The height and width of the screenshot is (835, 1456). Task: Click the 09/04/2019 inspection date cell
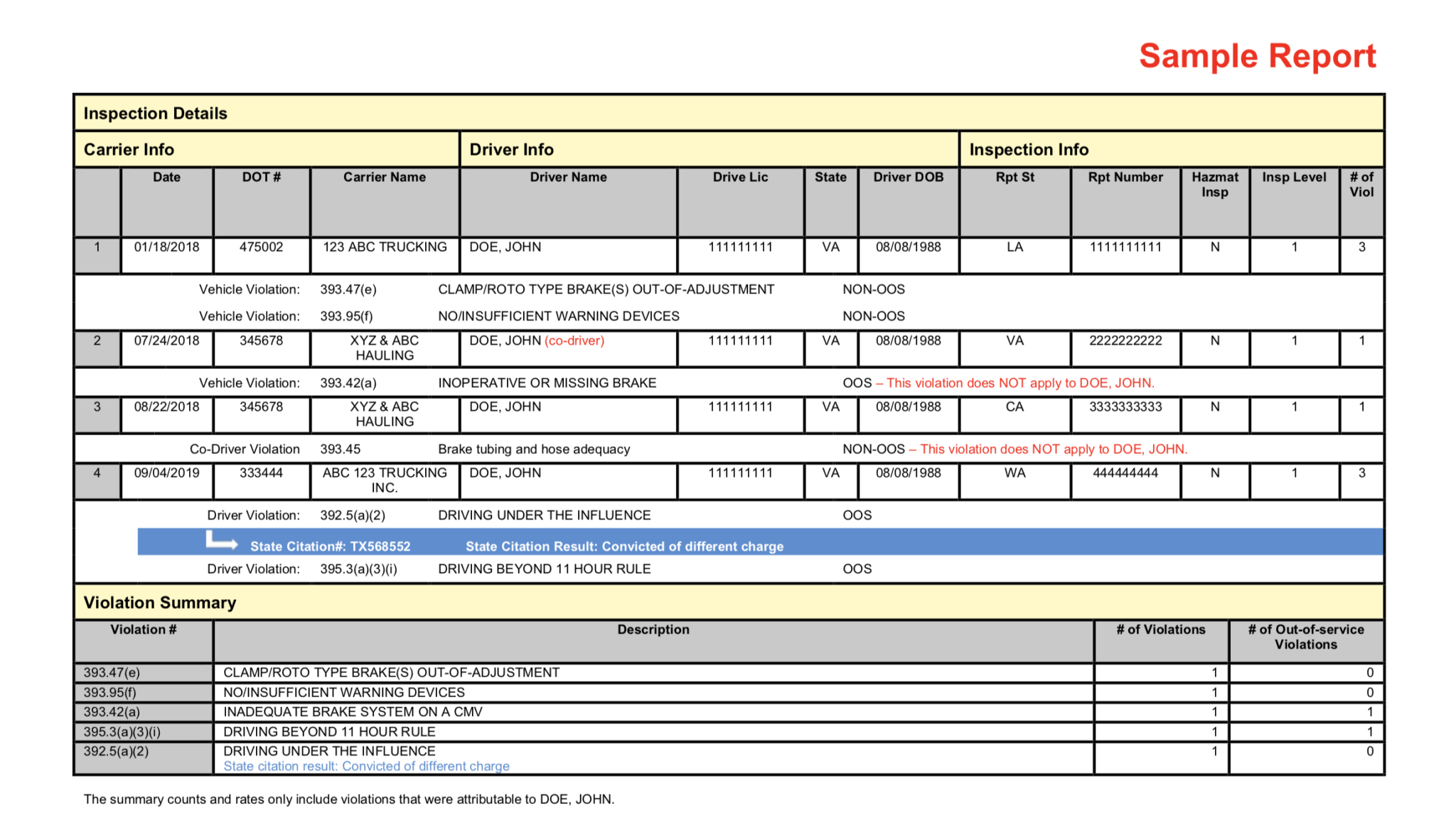pyautogui.click(x=166, y=473)
